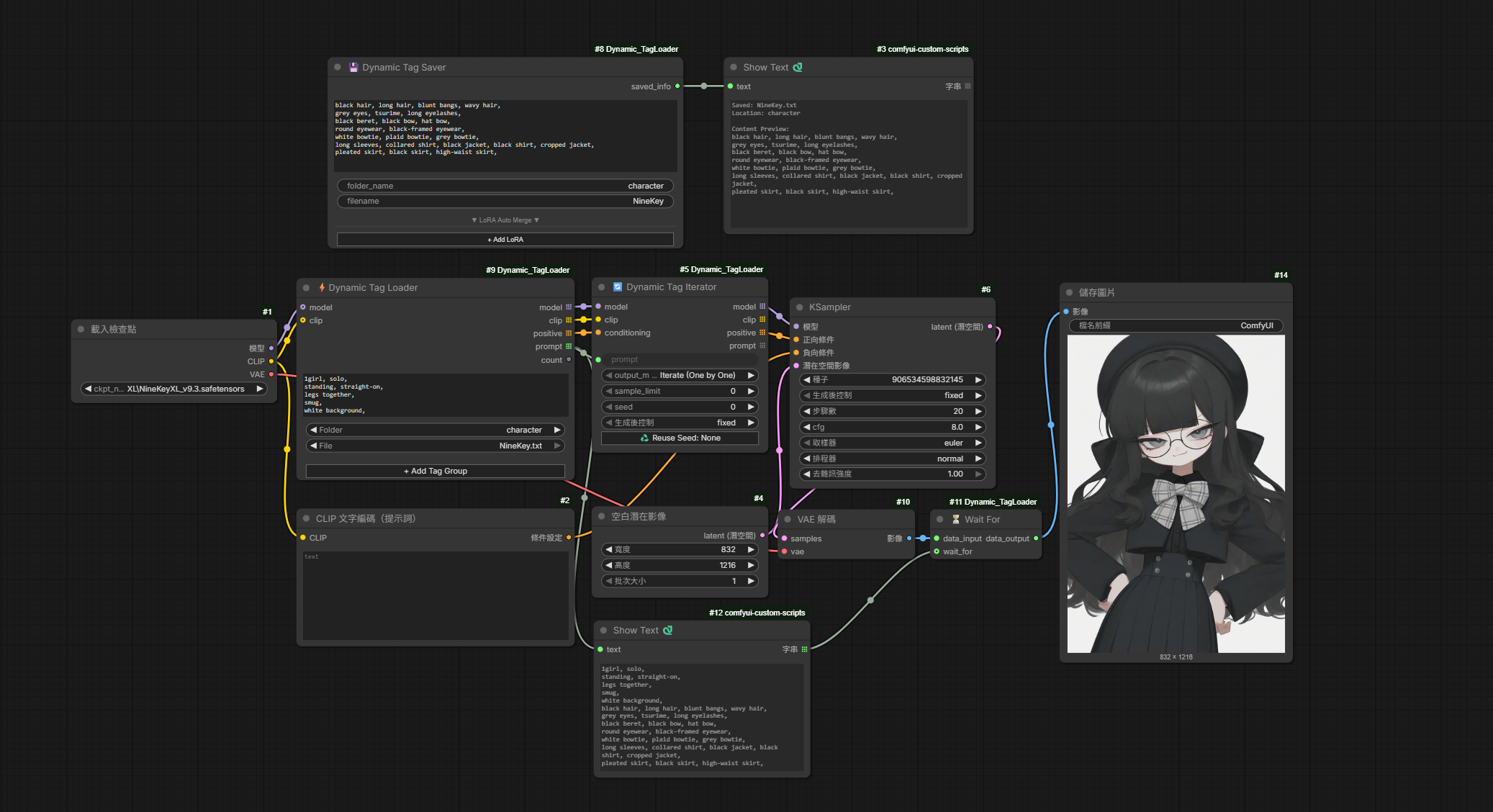Screen dimensions: 1493x812
Task: Edit the folder_name field in Dynamic Tag Saver
Action: pyautogui.click(x=505, y=186)
